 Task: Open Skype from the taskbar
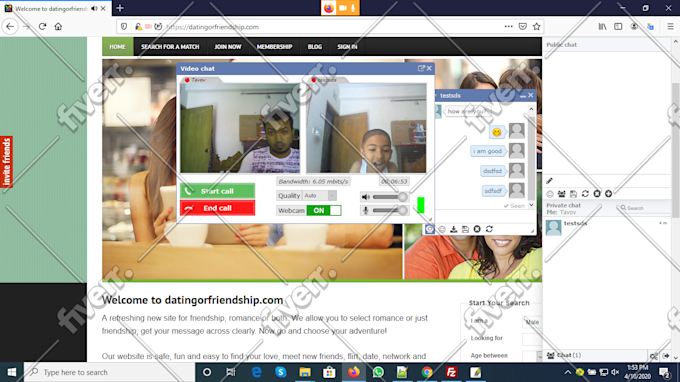click(281, 372)
